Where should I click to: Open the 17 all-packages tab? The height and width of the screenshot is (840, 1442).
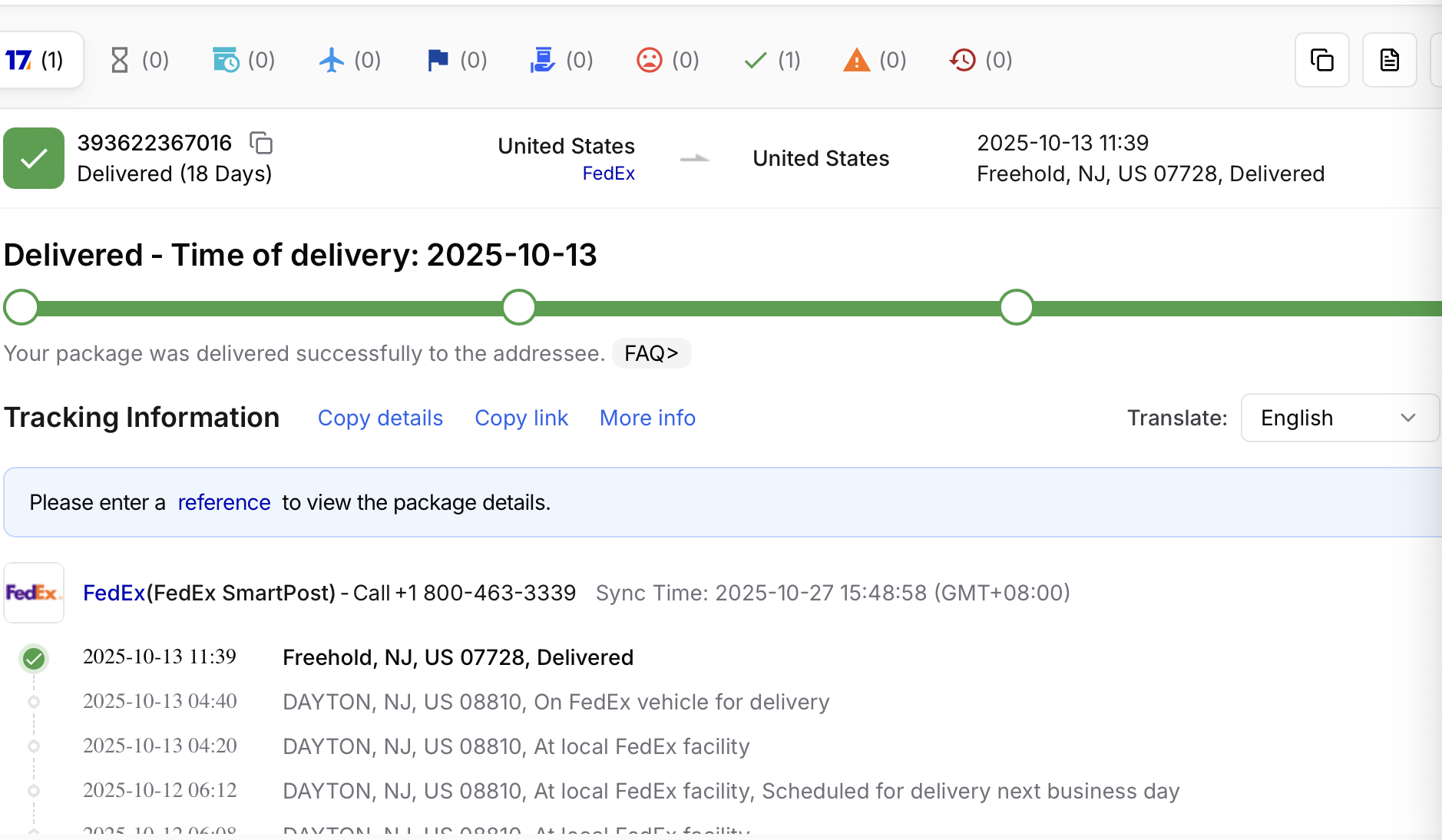click(35, 60)
